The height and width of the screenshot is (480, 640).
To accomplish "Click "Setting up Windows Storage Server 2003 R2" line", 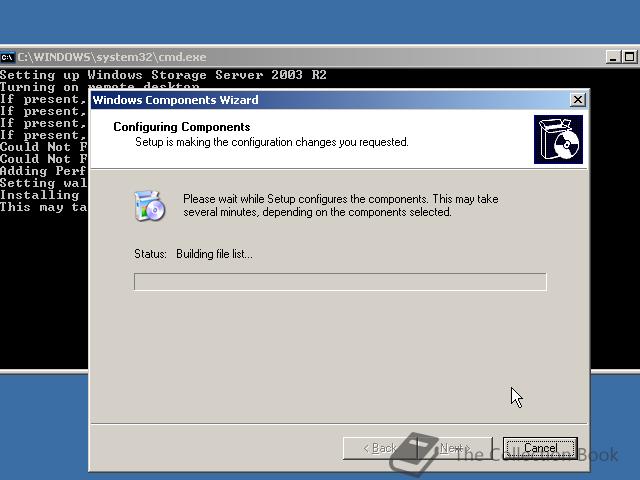I will [163, 75].
